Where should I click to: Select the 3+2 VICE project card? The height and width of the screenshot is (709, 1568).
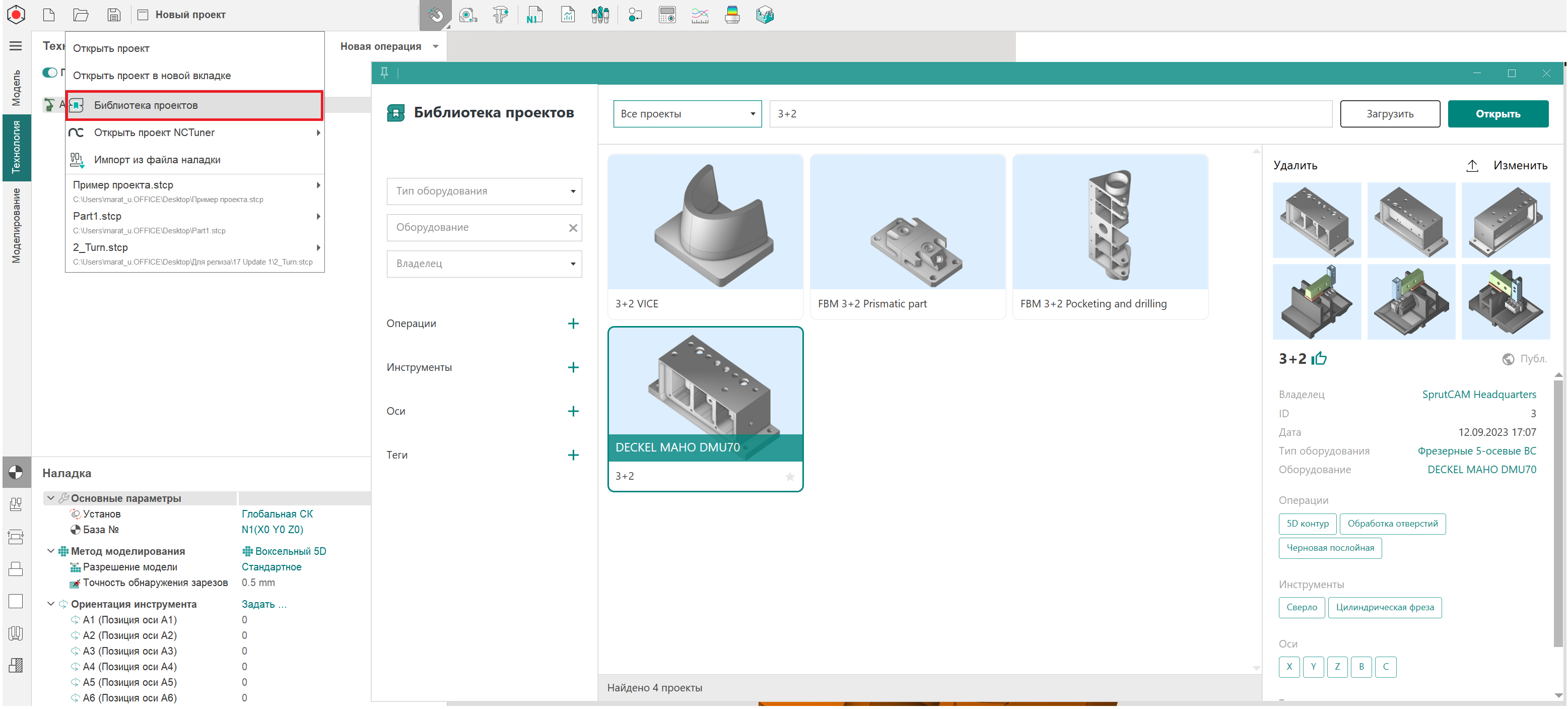(x=705, y=236)
